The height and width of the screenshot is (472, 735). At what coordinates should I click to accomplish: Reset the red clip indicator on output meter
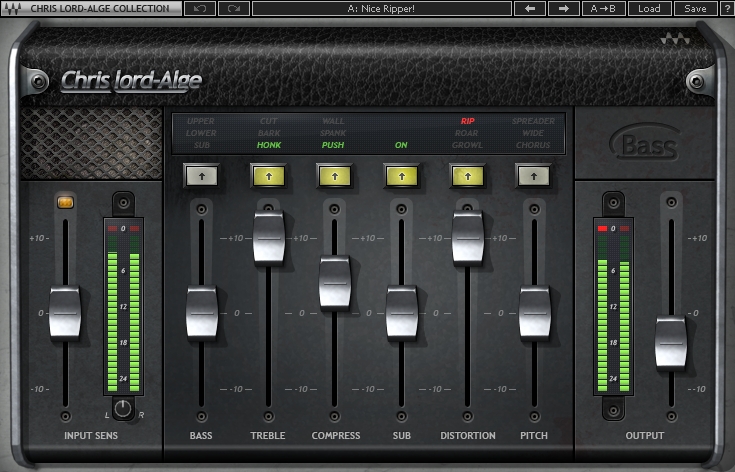pyautogui.click(x=602, y=229)
